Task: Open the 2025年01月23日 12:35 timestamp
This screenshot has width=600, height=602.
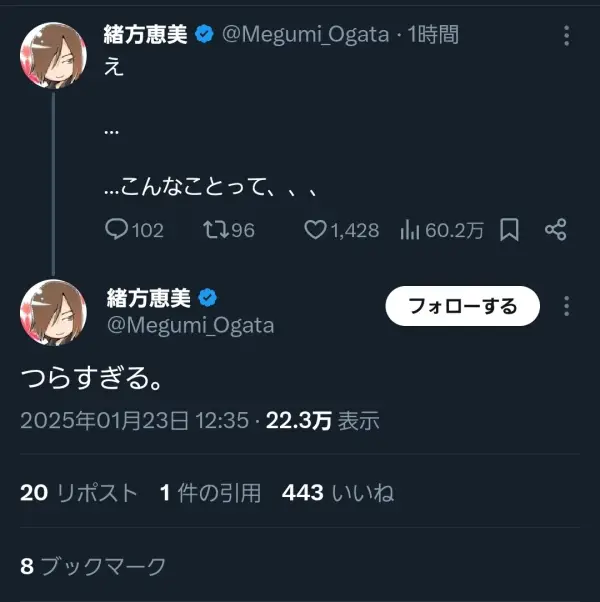Action: (x=135, y=420)
